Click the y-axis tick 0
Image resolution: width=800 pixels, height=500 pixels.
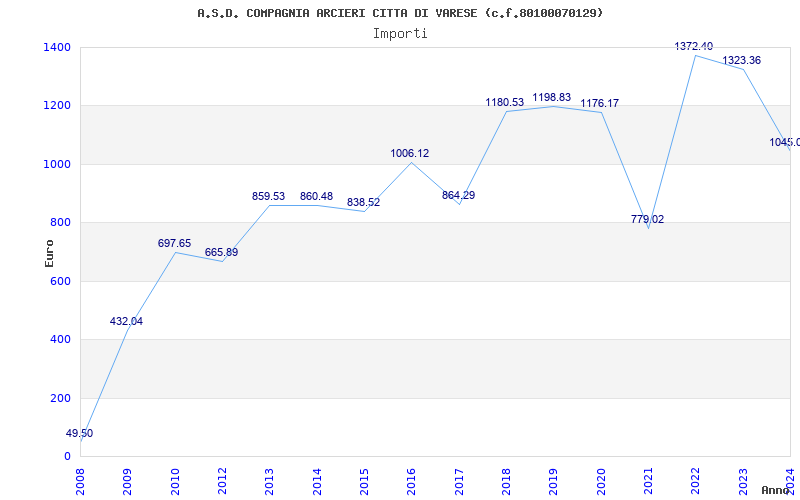pyautogui.click(x=68, y=456)
